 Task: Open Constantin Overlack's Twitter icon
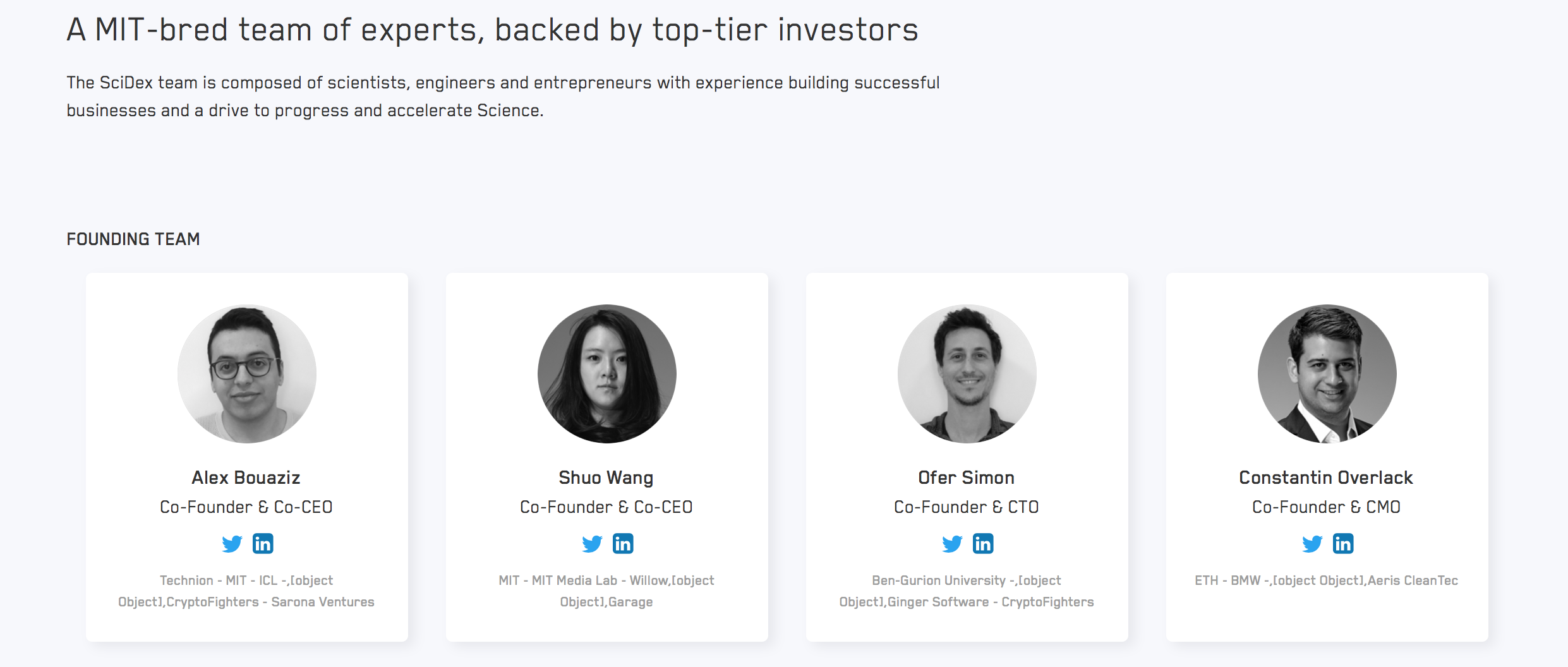point(1312,544)
